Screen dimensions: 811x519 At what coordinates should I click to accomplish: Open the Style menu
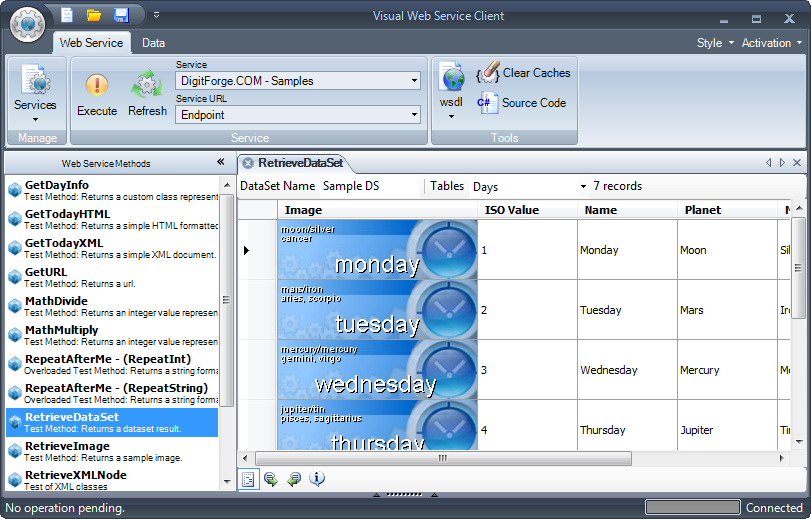click(715, 43)
